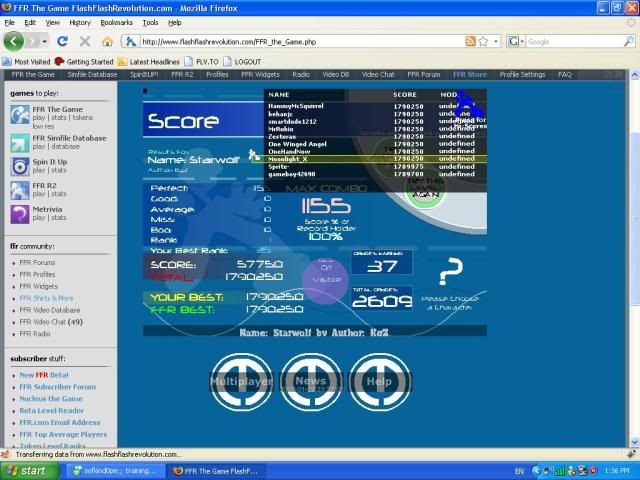Click the FFR The Game sidebar icon
Viewport: 640px width, 480px height.
(x=19, y=114)
